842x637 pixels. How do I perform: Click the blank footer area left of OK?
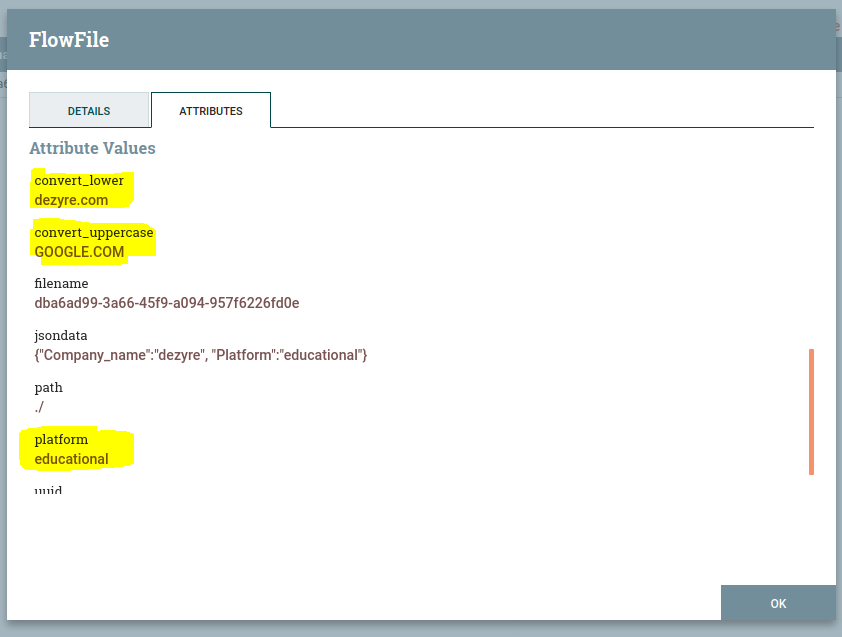tap(360, 602)
